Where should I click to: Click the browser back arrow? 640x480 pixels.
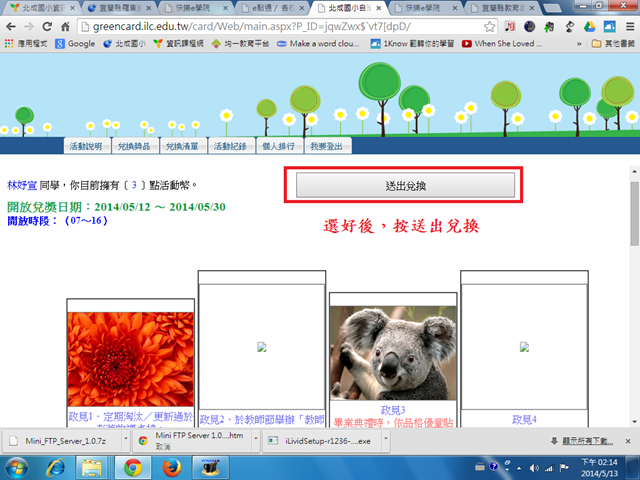click(x=12, y=25)
